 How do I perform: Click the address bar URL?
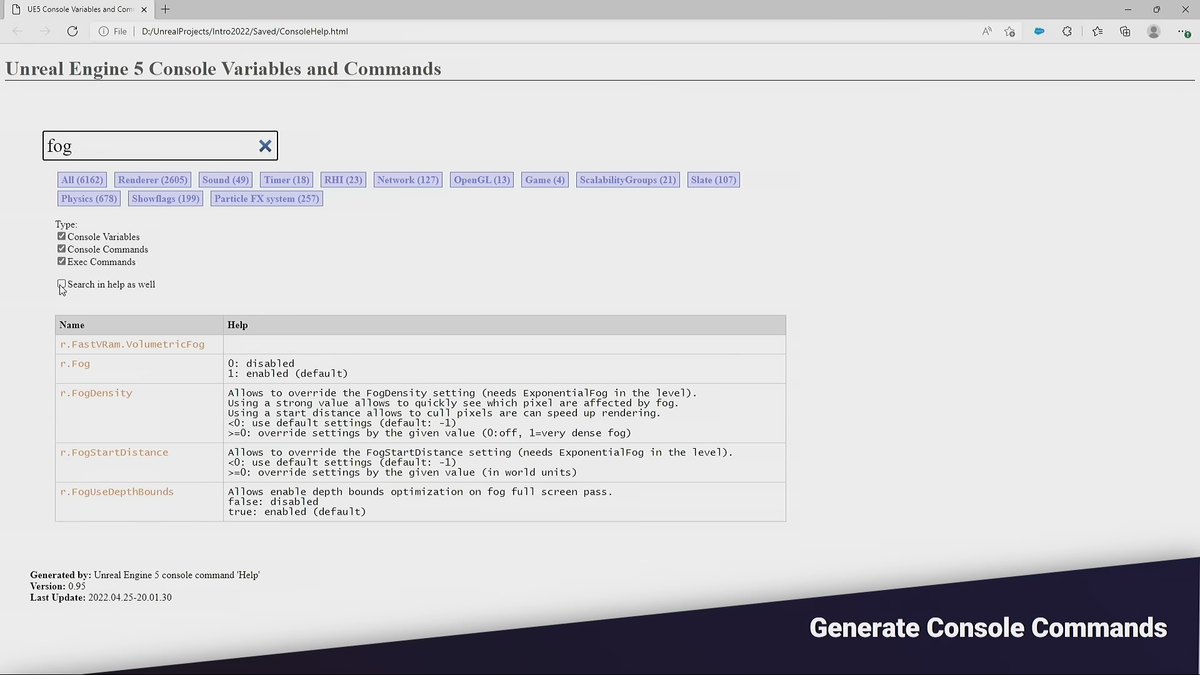[x=244, y=31]
